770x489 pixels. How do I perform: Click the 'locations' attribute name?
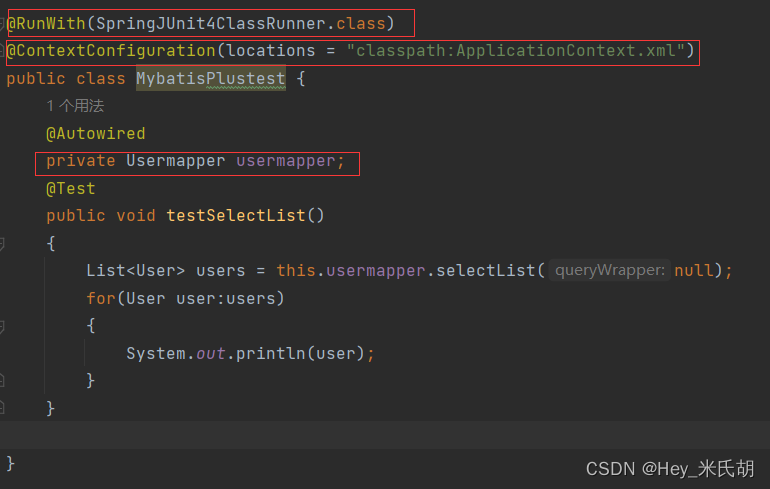[271, 51]
